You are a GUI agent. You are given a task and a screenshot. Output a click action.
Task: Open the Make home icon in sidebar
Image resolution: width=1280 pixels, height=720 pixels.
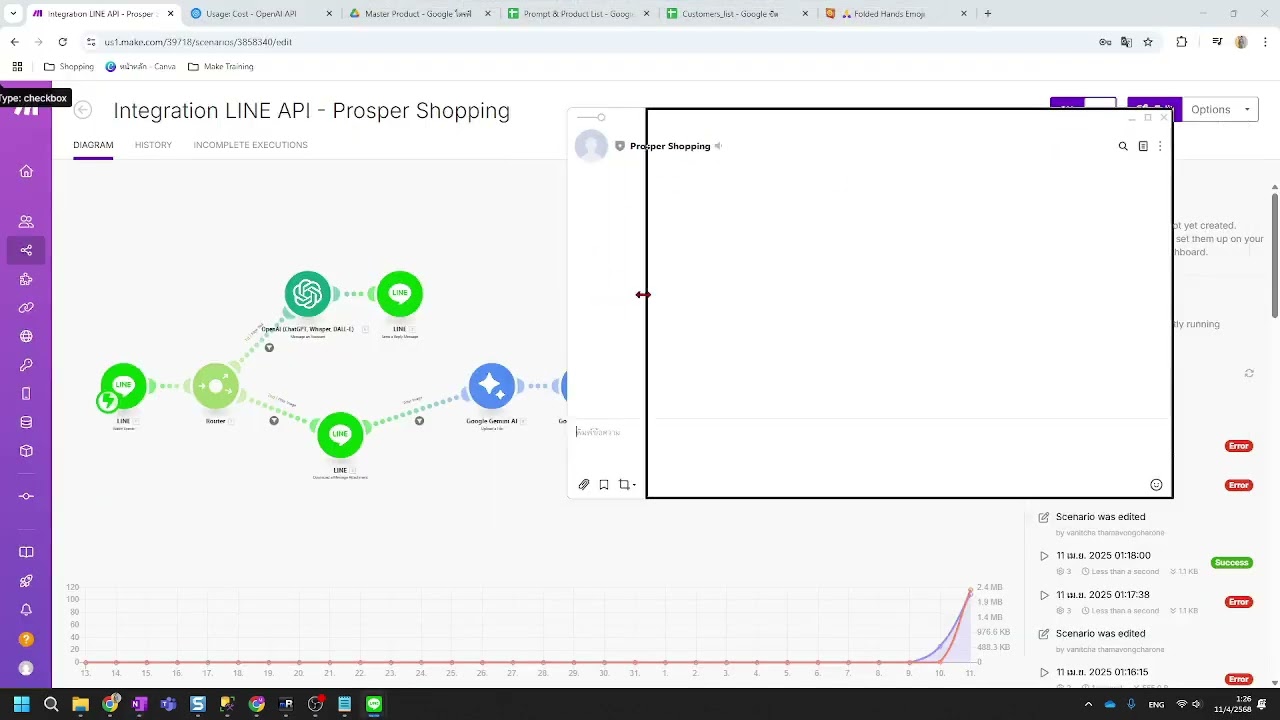click(x=26, y=171)
